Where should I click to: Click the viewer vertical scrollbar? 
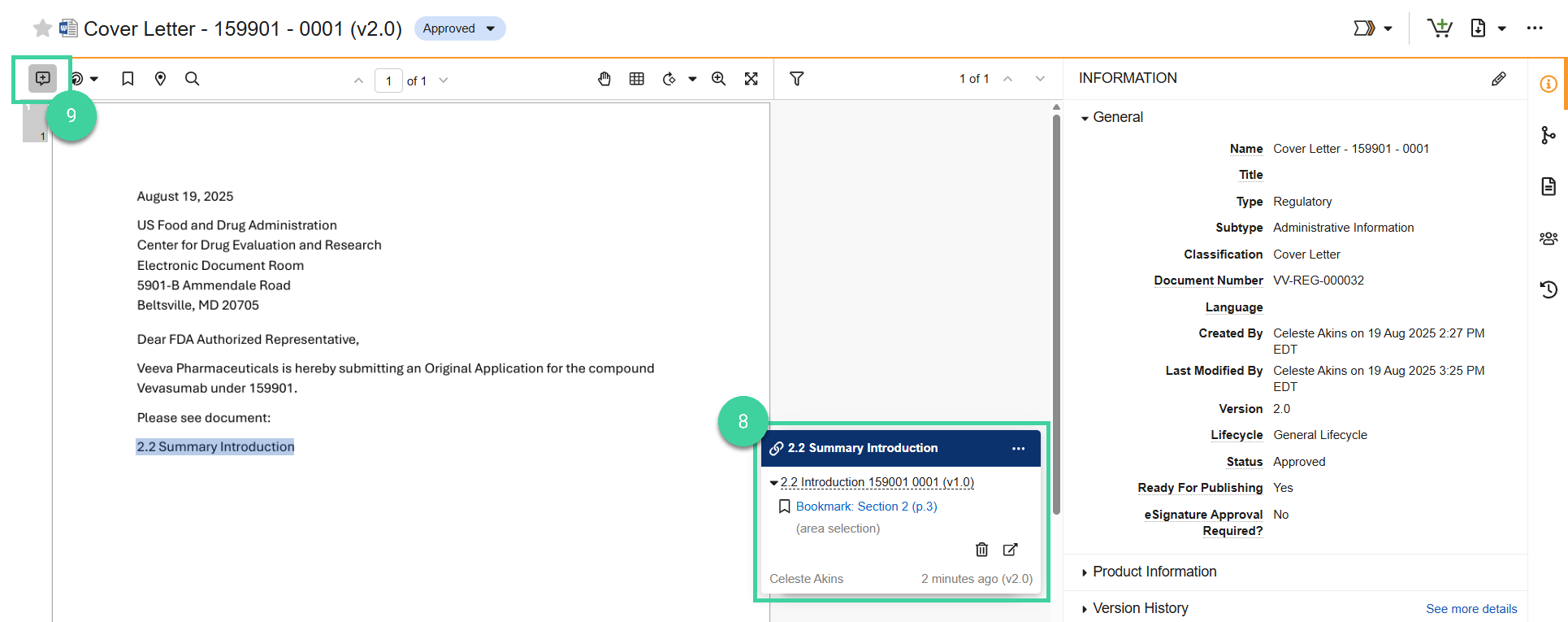point(1056,314)
